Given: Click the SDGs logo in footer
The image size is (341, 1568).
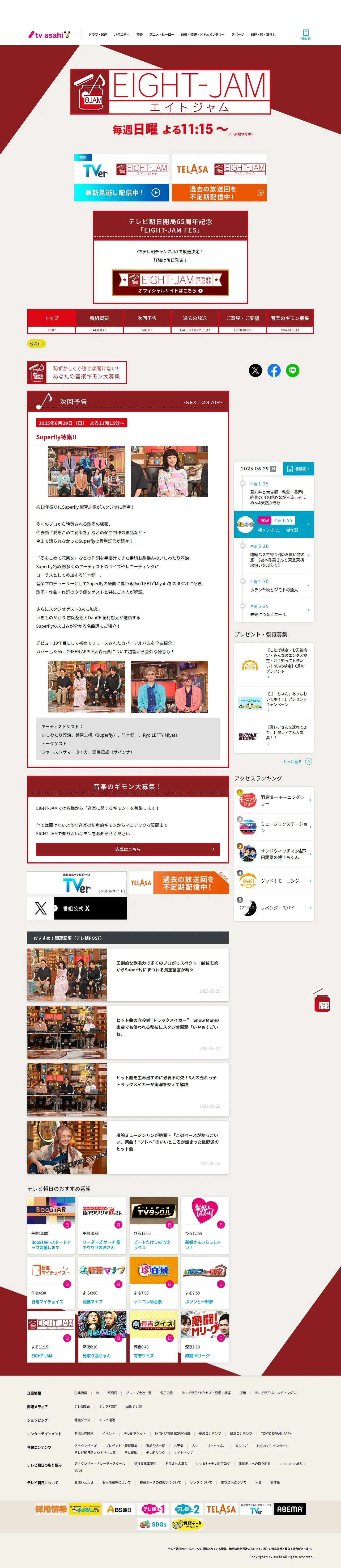Looking at the screenshot, I should [153, 1525].
